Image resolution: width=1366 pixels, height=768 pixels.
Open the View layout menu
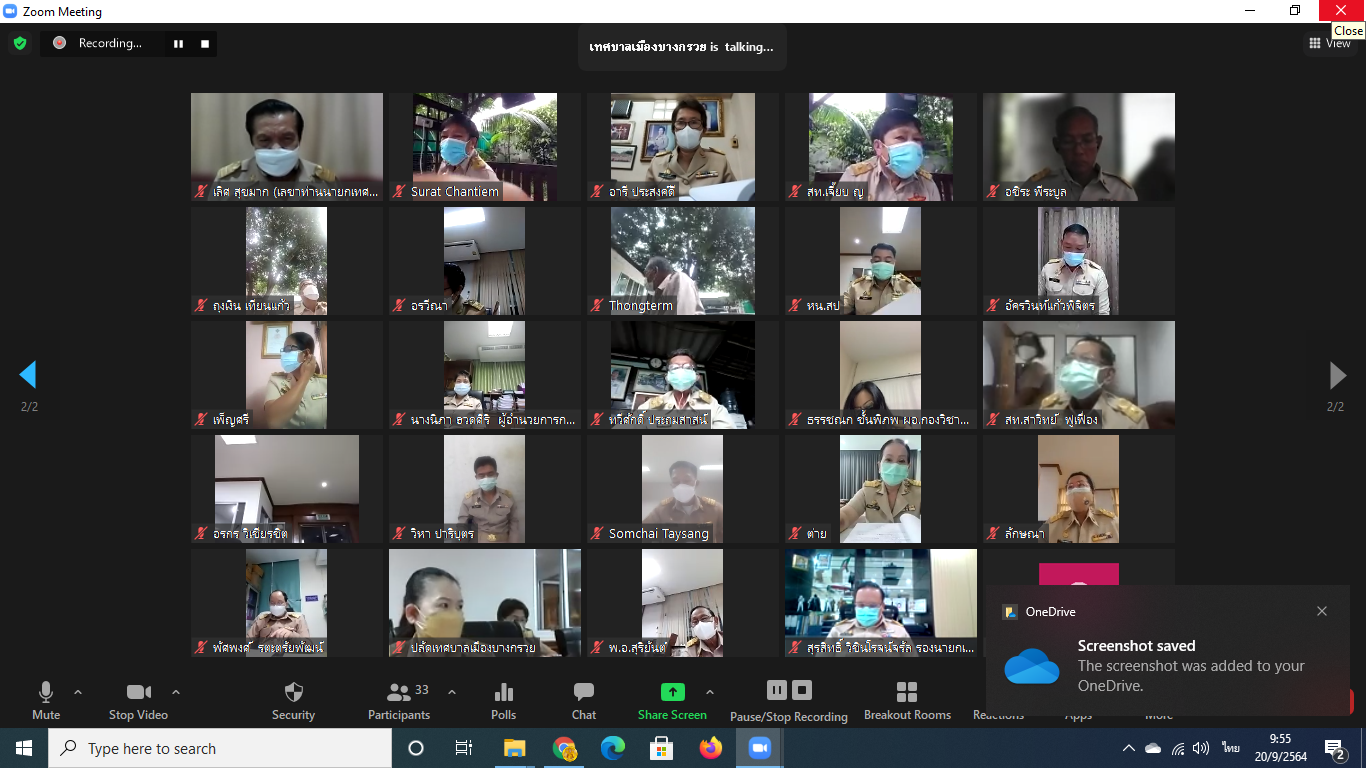(1330, 43)
